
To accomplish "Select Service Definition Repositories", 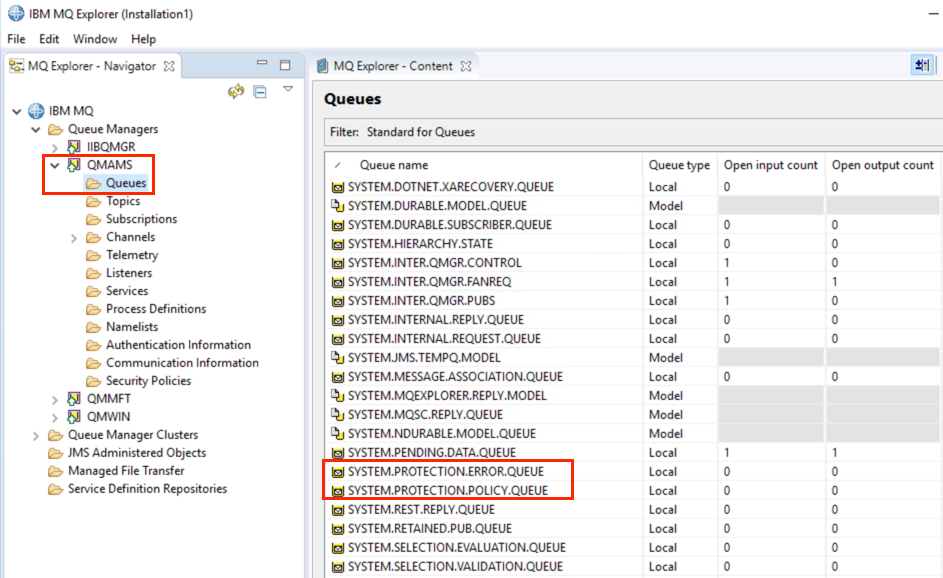I will 147,489.
